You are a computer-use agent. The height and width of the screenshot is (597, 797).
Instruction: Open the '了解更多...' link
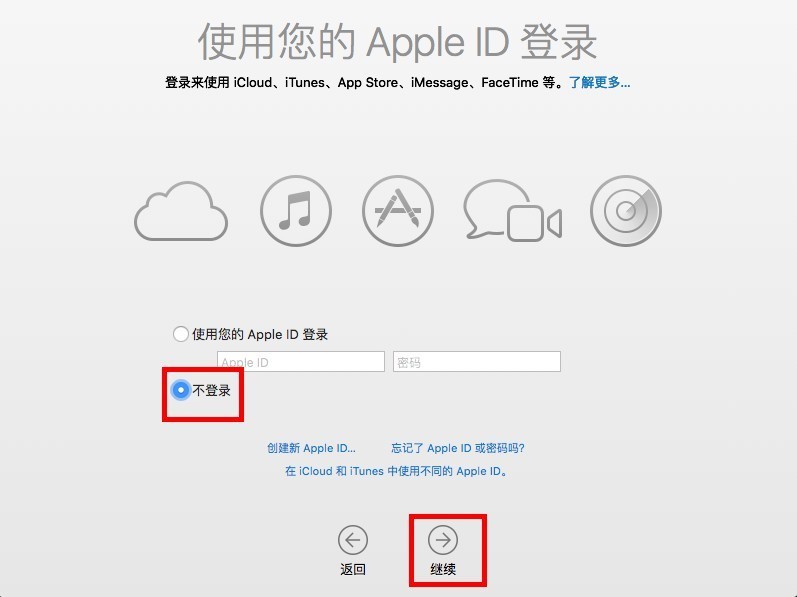tap(599, 82)
